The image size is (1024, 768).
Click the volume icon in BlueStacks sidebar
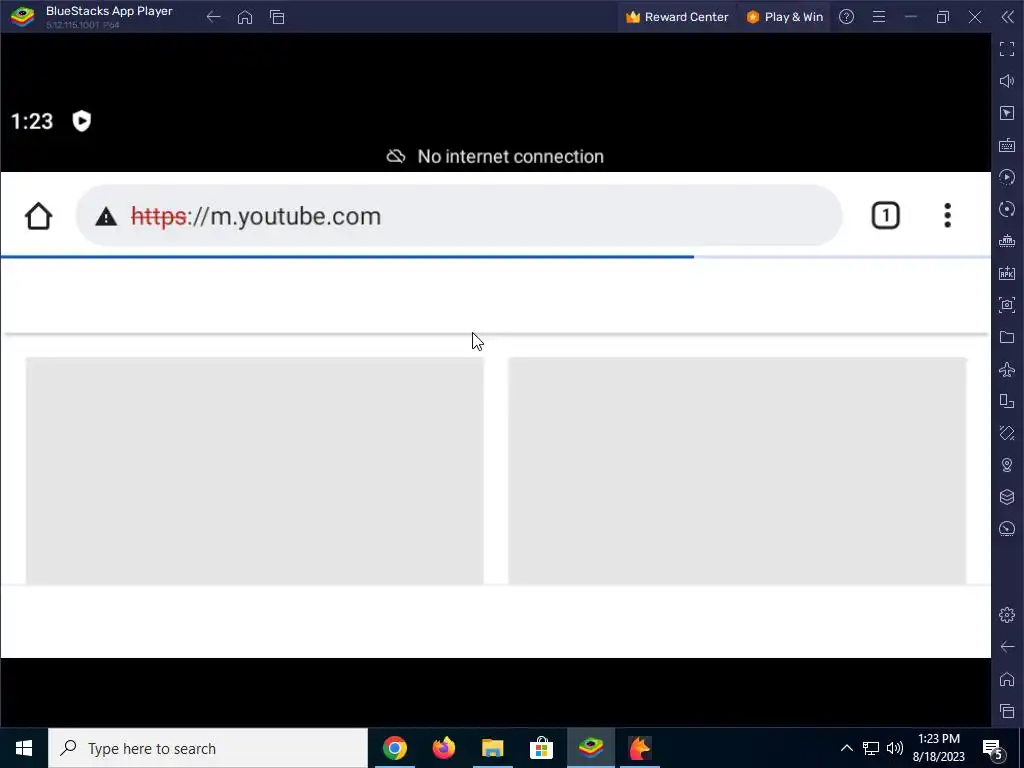point(1007,81)
